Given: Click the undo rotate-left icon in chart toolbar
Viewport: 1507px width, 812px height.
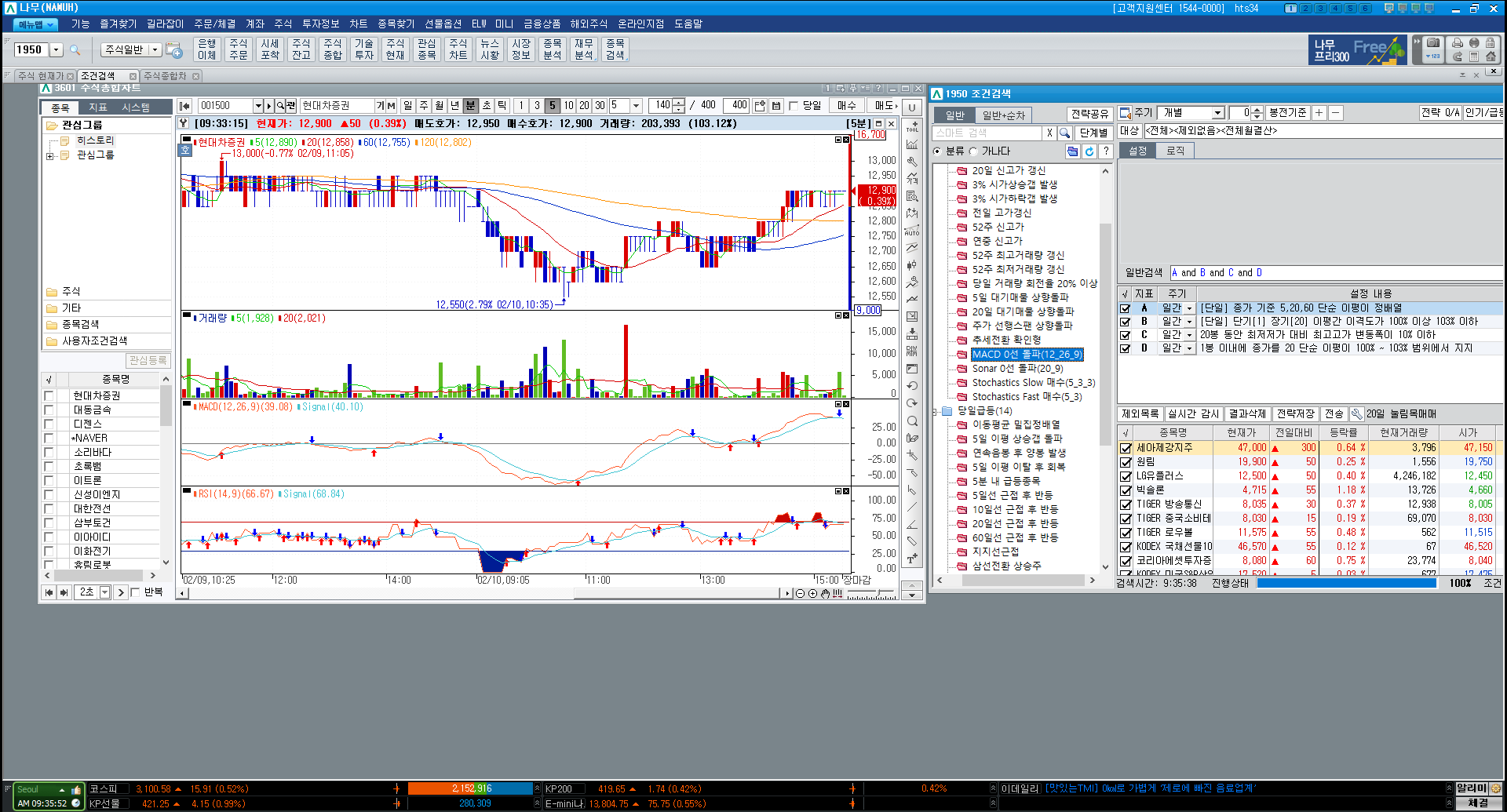Looking at the screenshot, I should tap(912, 386).
